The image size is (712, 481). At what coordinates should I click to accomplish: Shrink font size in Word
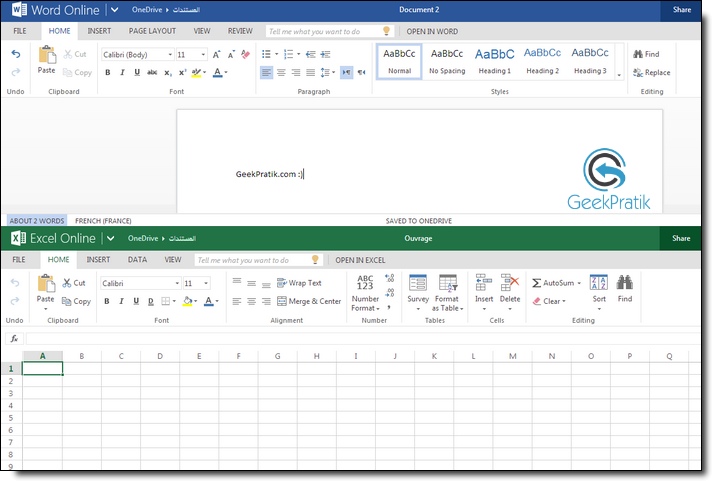[x=231, y=55]
